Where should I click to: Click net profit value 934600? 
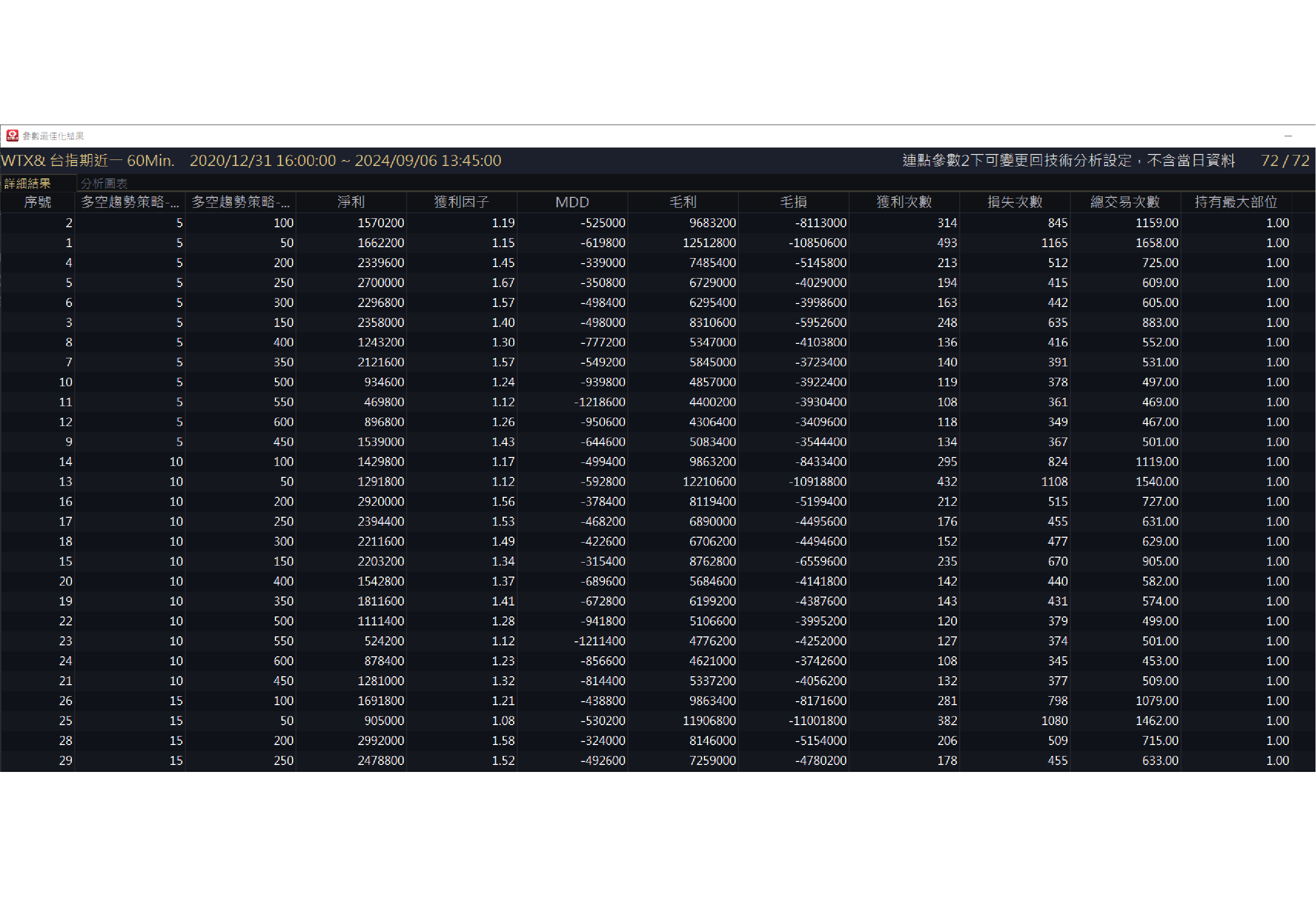coord(384,382)
